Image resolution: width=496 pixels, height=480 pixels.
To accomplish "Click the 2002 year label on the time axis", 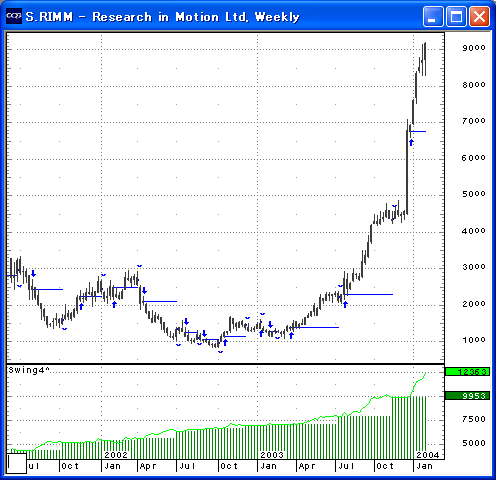I will click(116, 455).
